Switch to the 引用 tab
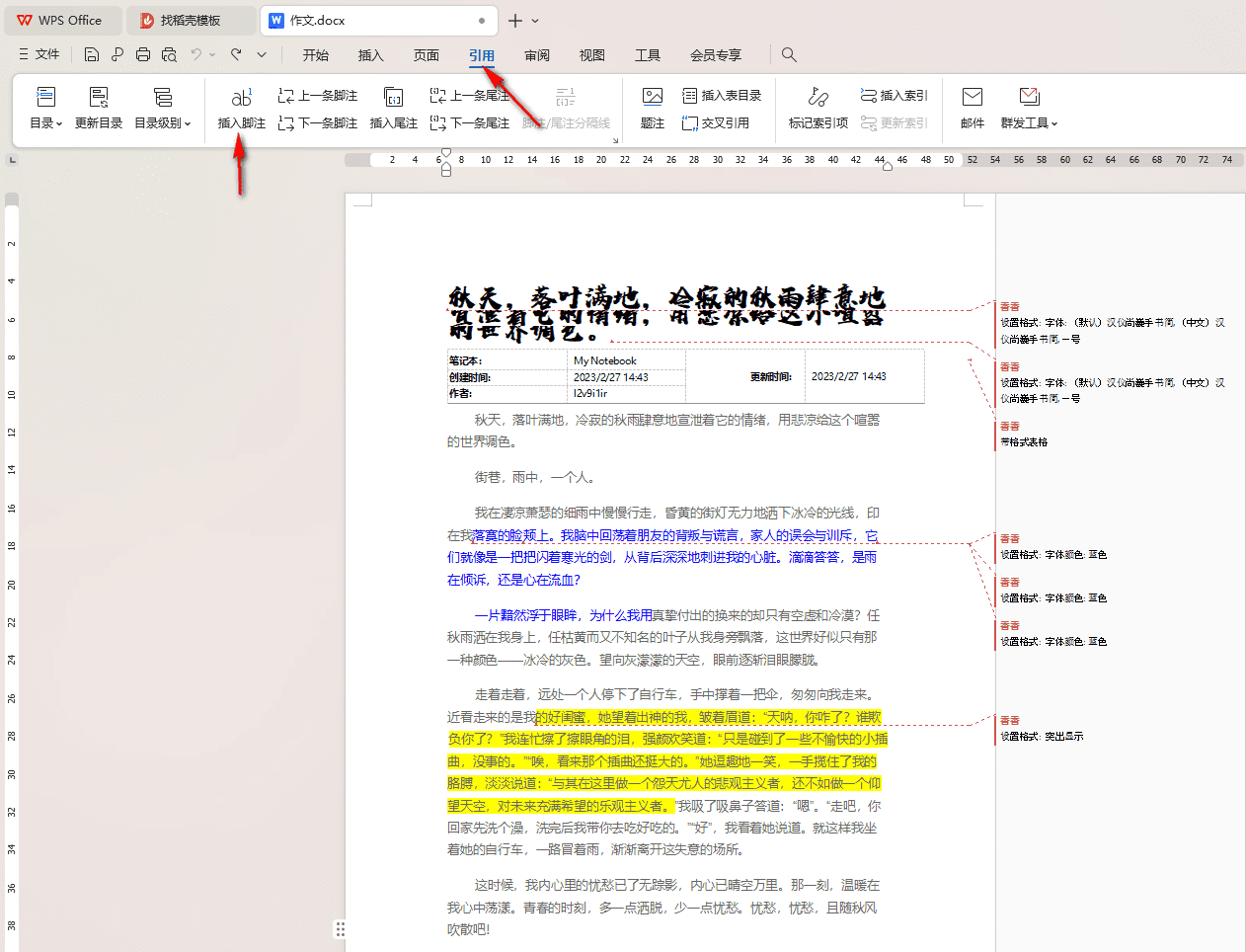This screenshot has height=952, width=1246. point(482,55)
